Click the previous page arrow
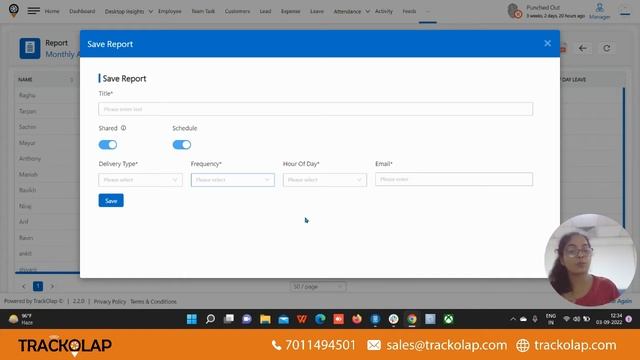The image size is (640, 360). point(24,286)
